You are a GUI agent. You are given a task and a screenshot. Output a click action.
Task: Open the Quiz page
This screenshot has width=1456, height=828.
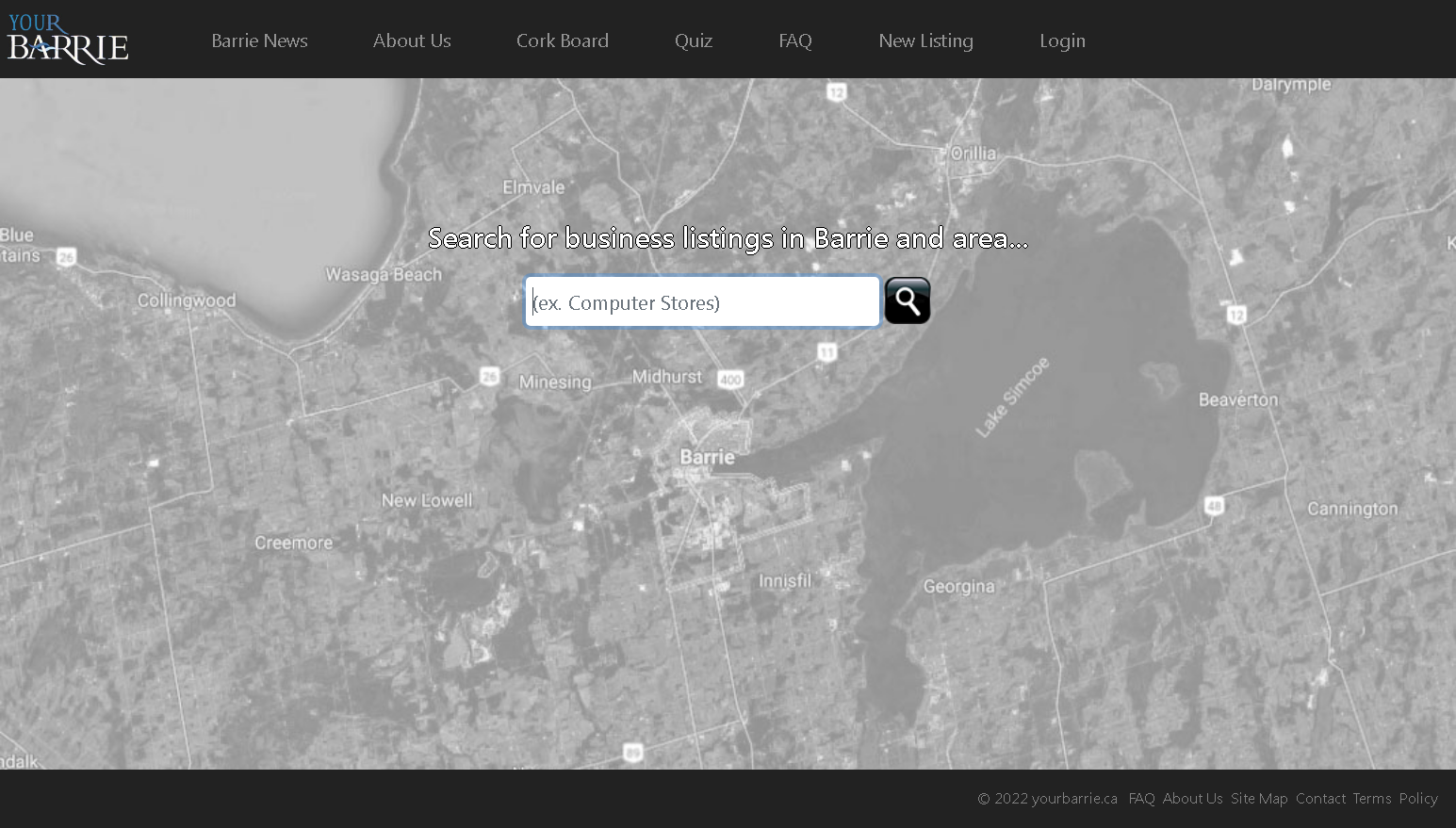click(x=693, y=41)
